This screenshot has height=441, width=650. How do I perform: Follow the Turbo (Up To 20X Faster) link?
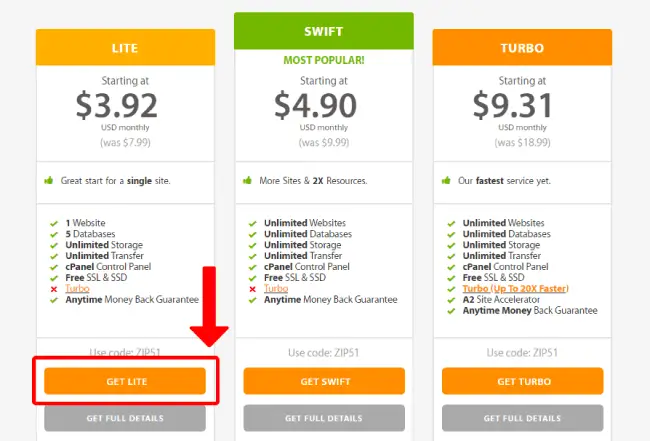[515, 288]
